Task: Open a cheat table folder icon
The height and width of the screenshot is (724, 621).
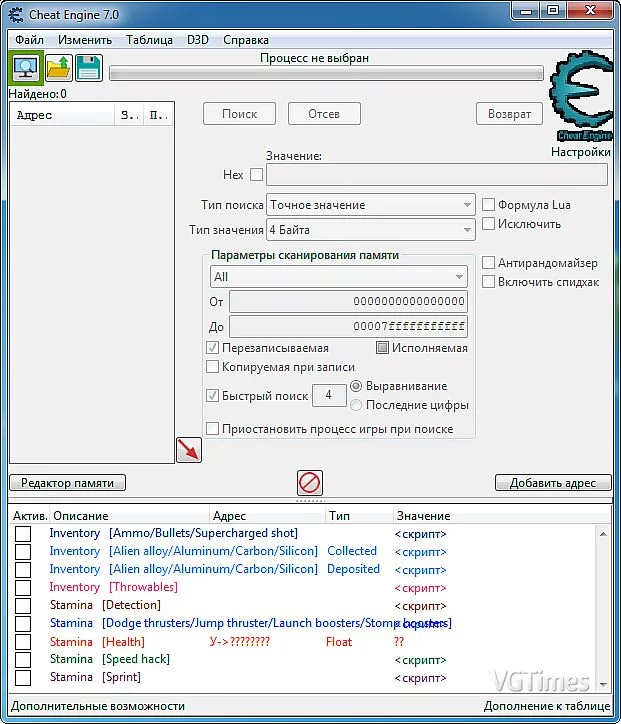Action: pos(59,68)
